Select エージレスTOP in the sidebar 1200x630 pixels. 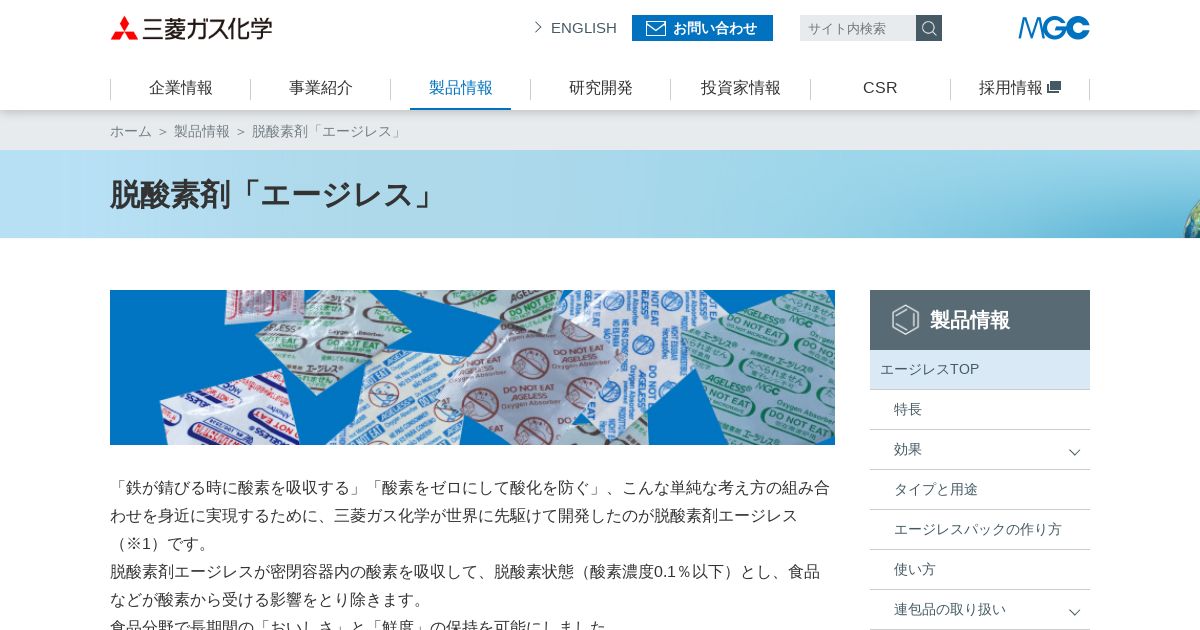(x=980, y=370)
